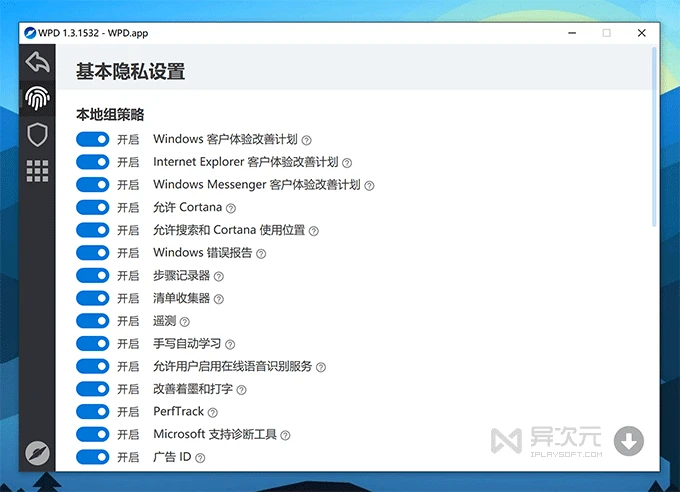Image resolution: width=680 pixels, height=492 pixels.
Task: Show help for 清单收集器
Action: point(219,299)
